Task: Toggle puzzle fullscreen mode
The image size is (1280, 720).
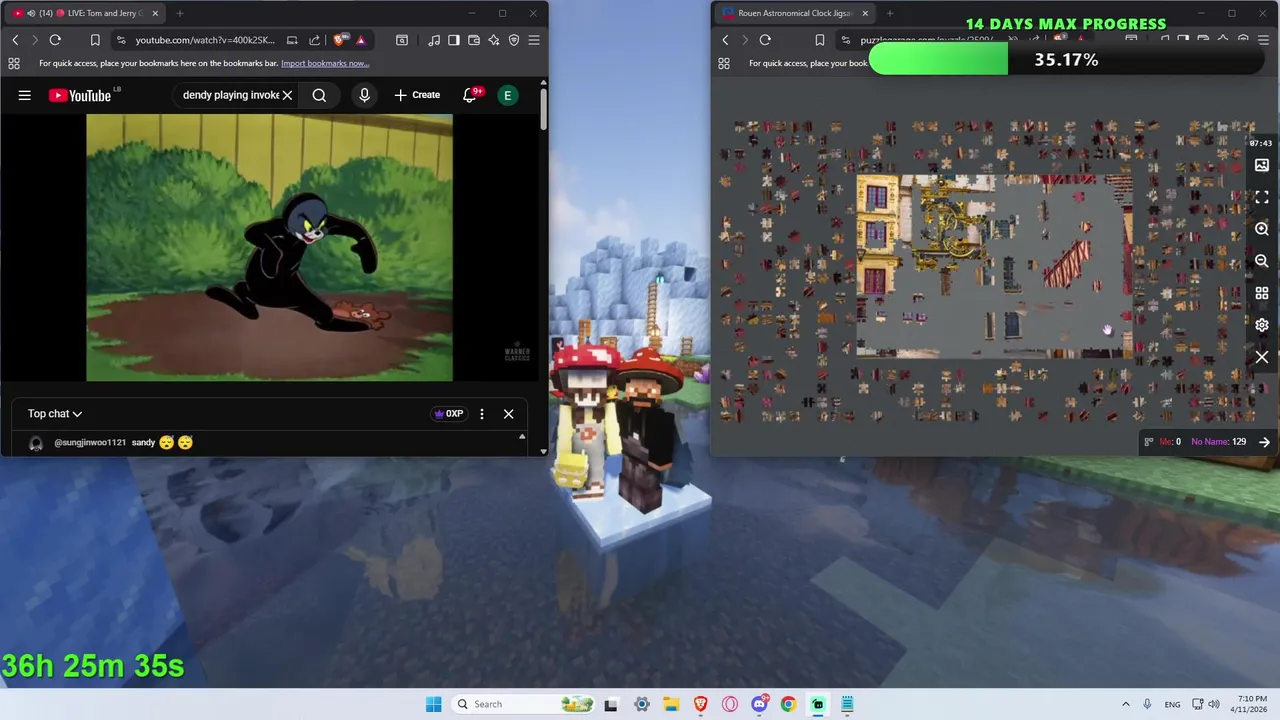Action: [1262, 197]
